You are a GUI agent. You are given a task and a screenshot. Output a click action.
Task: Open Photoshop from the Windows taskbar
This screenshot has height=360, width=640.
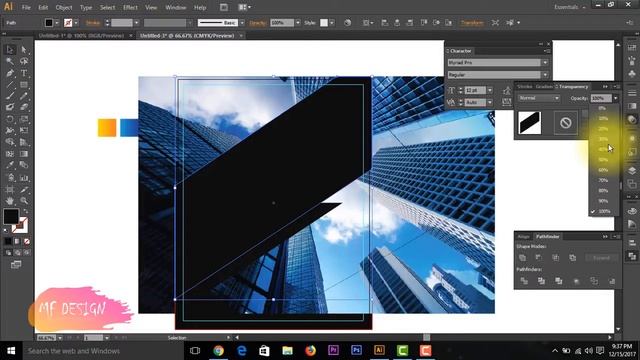(356, 351)
